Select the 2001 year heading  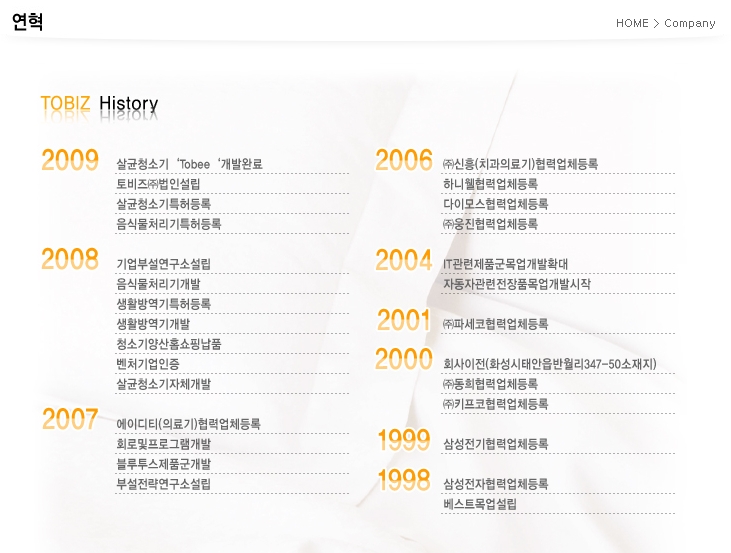(404, 321)
